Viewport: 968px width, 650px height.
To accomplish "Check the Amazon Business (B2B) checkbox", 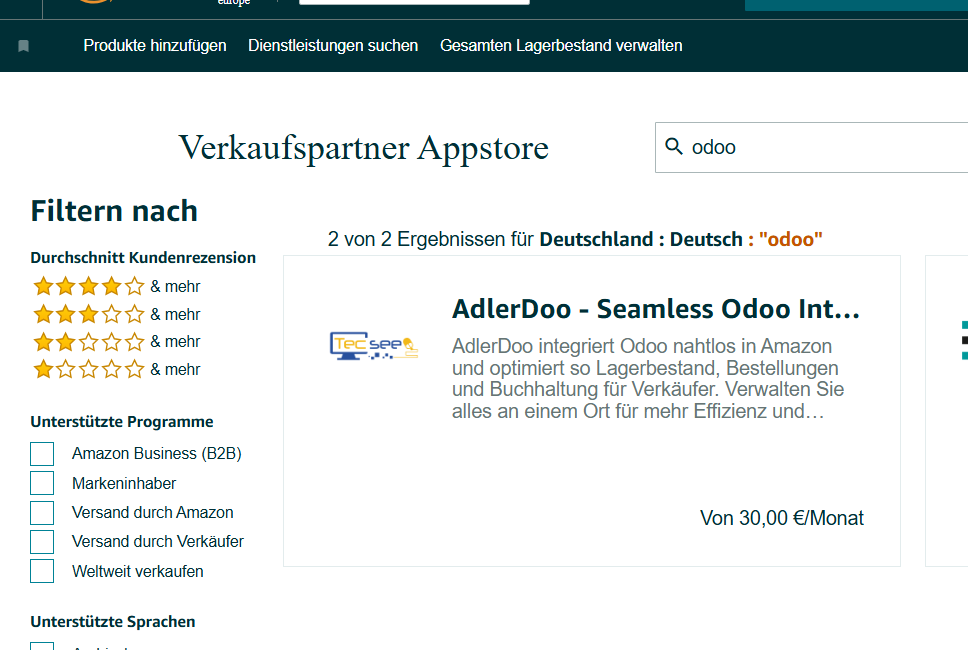I will coord(42,454).
